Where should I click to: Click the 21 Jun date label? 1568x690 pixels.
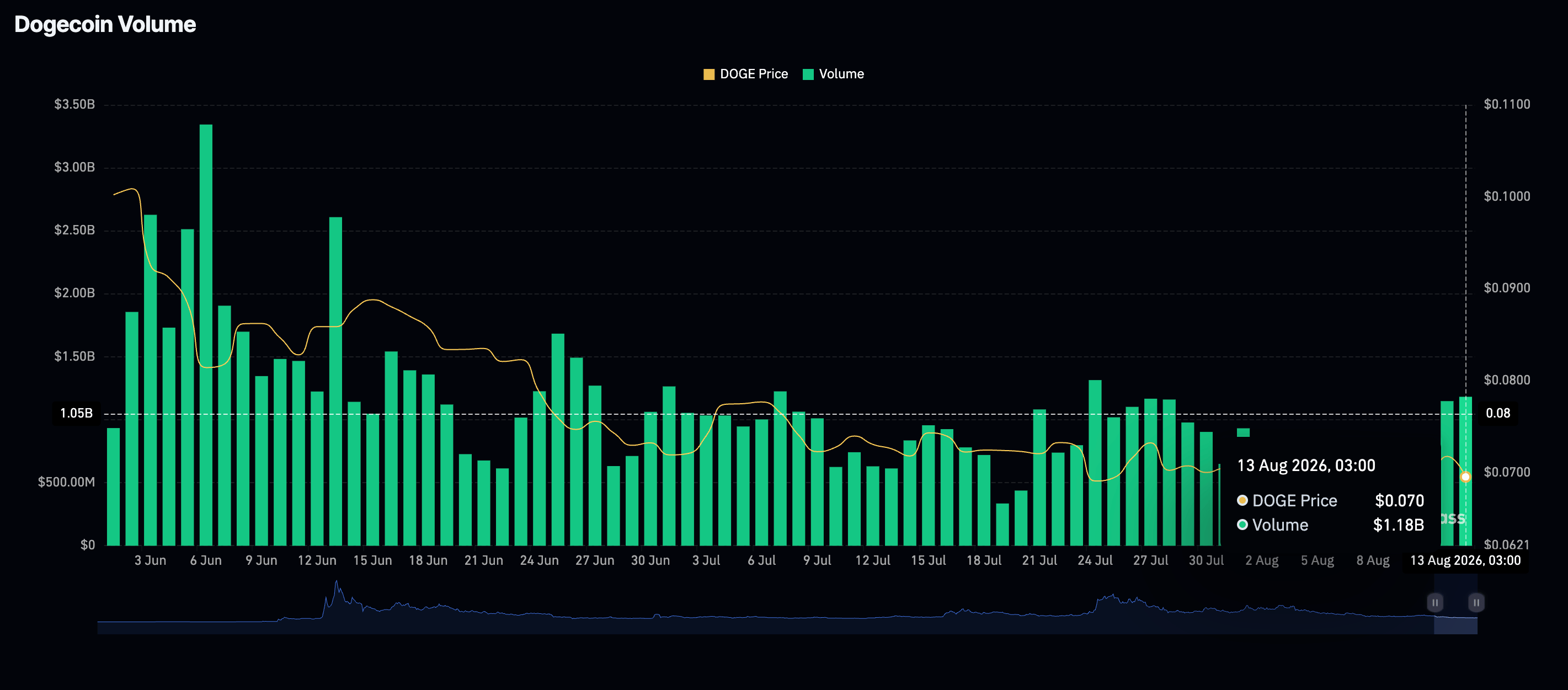click(484, 560)
